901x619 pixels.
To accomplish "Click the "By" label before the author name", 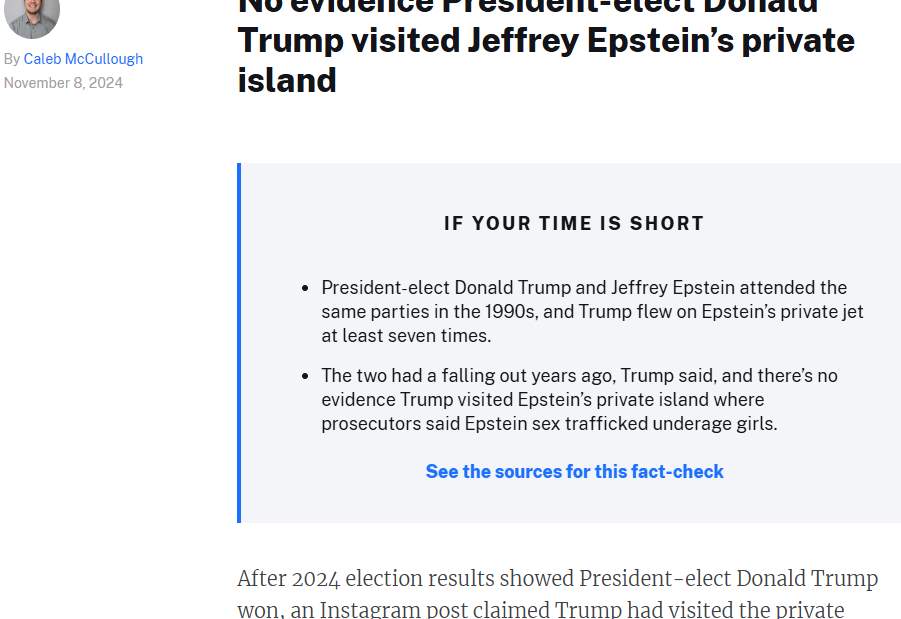I will click(x=11, y=59).
